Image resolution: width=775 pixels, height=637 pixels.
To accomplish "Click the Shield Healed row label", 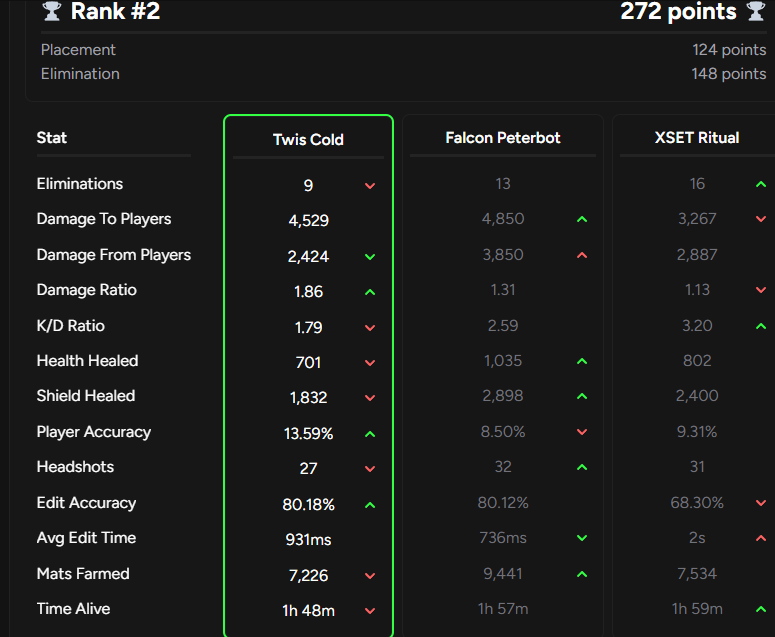I will pyautogui.click(x=86, y=396).
